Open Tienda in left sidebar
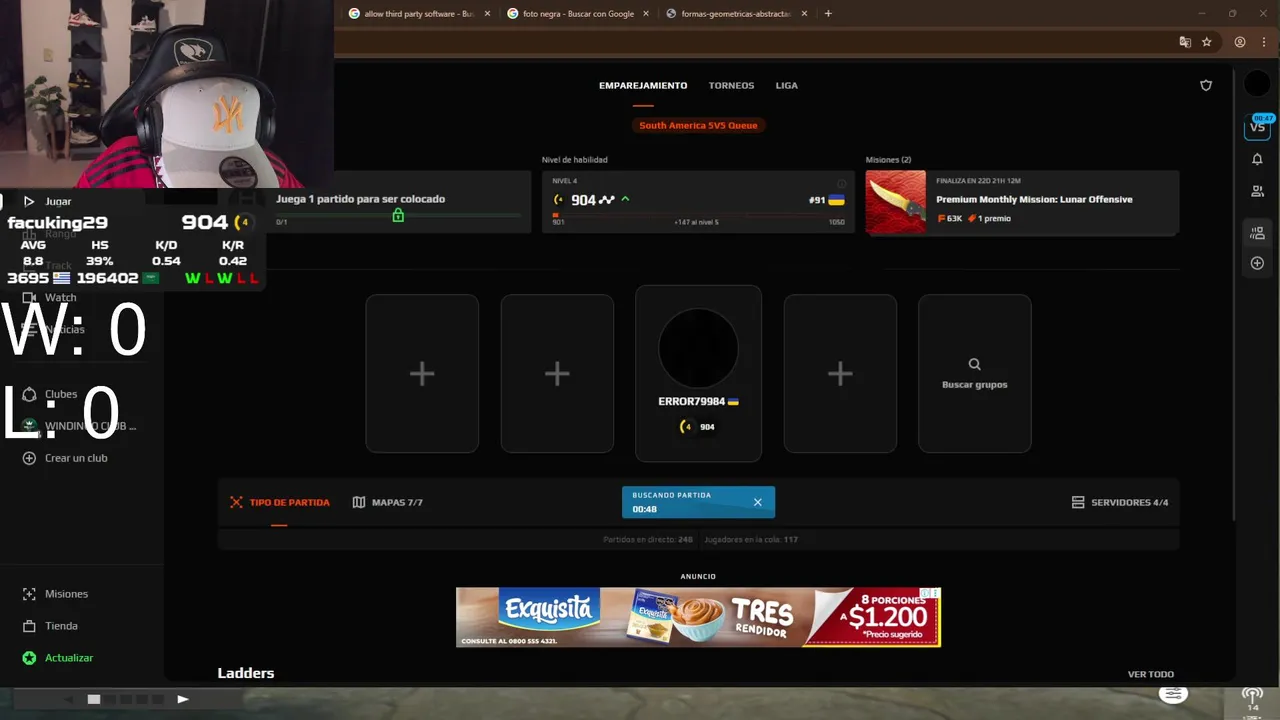This screenshot has width=1280, height=720. (x=61, y=626)
